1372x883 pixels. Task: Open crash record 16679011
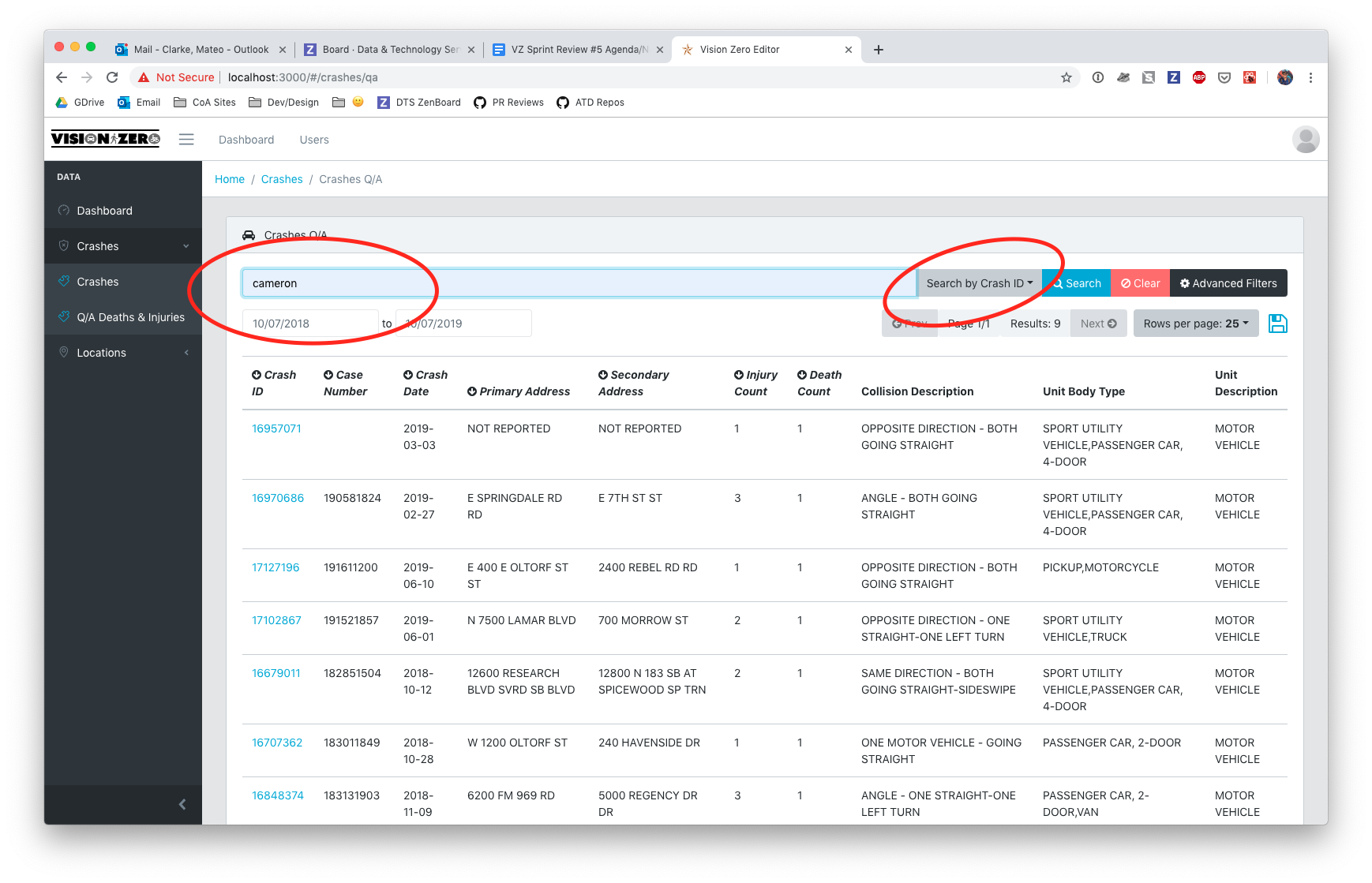pyautogui.click(x=276, y=673)
